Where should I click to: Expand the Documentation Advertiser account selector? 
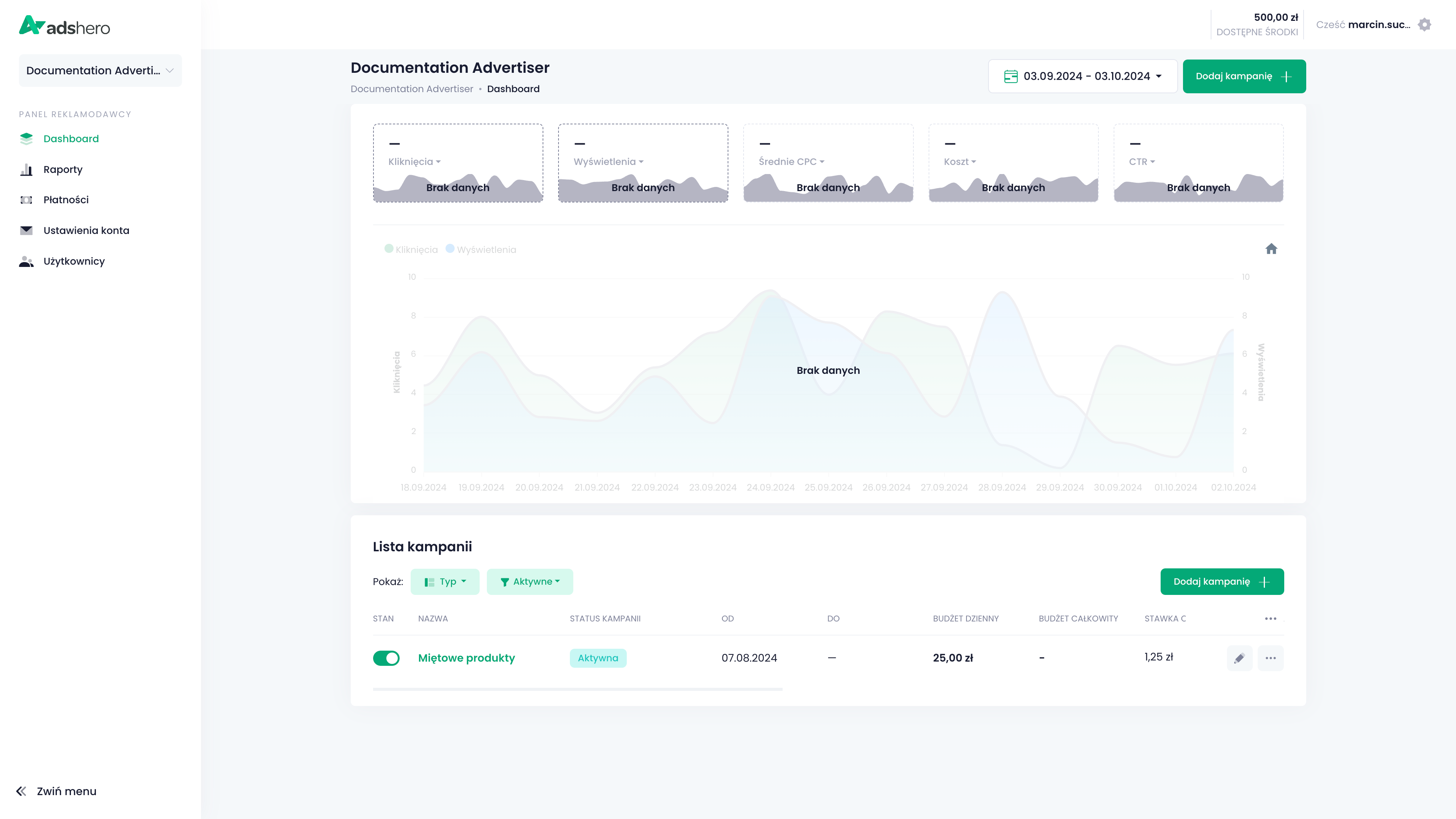coord(100,71)
